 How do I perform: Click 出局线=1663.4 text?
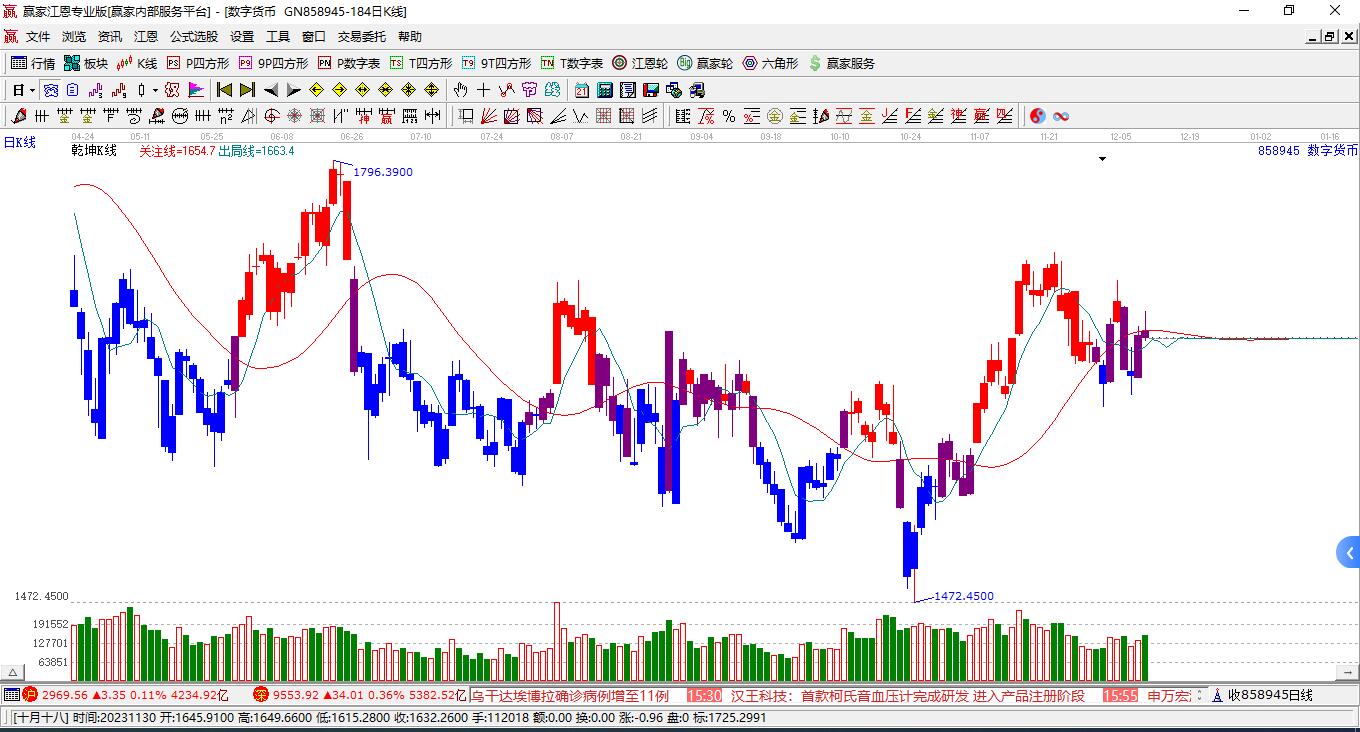[257, 151]
